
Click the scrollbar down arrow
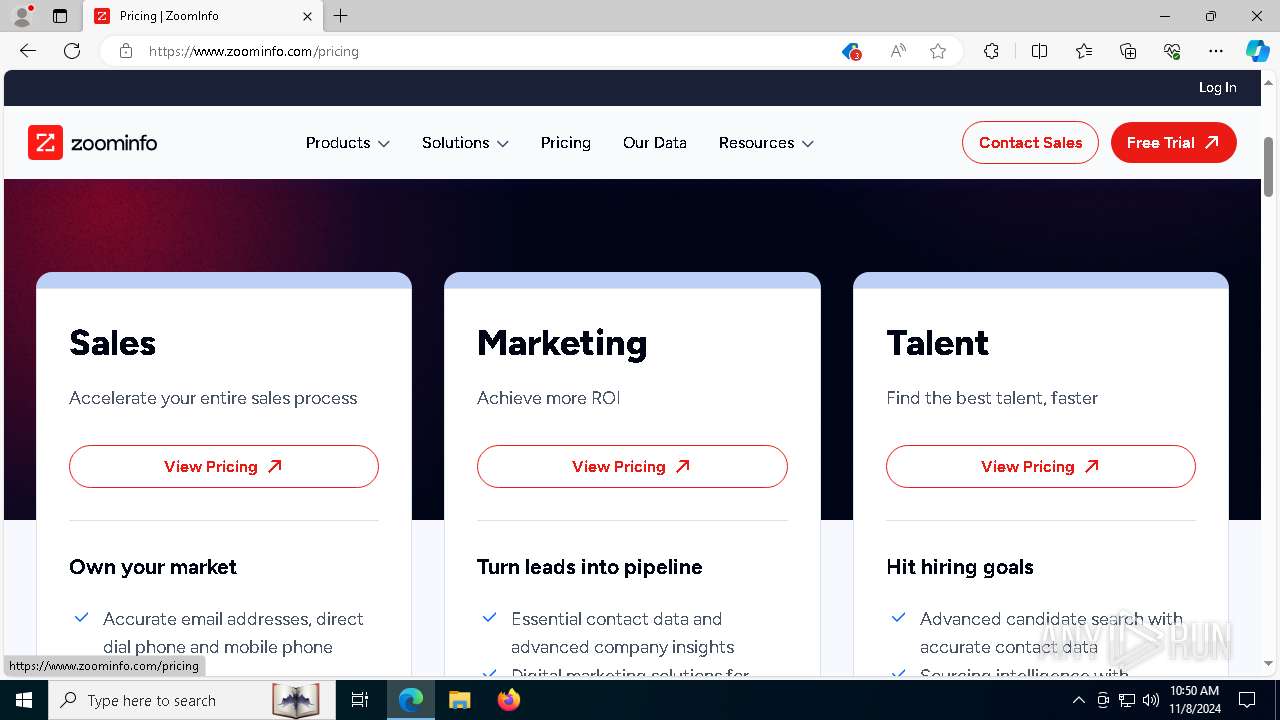pyautogui.click(x=1269, y=663)
